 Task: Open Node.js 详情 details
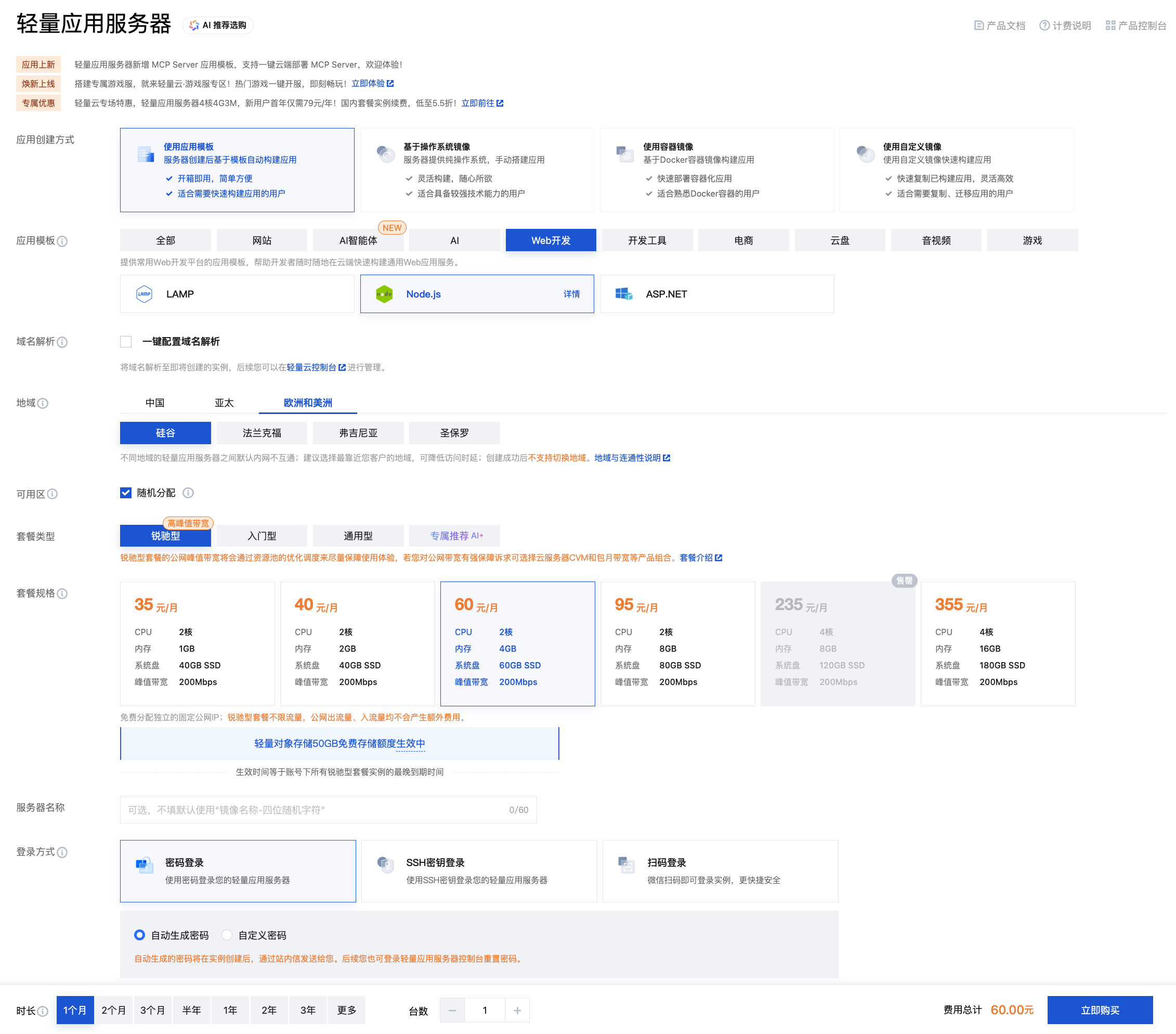pos(571,294)
